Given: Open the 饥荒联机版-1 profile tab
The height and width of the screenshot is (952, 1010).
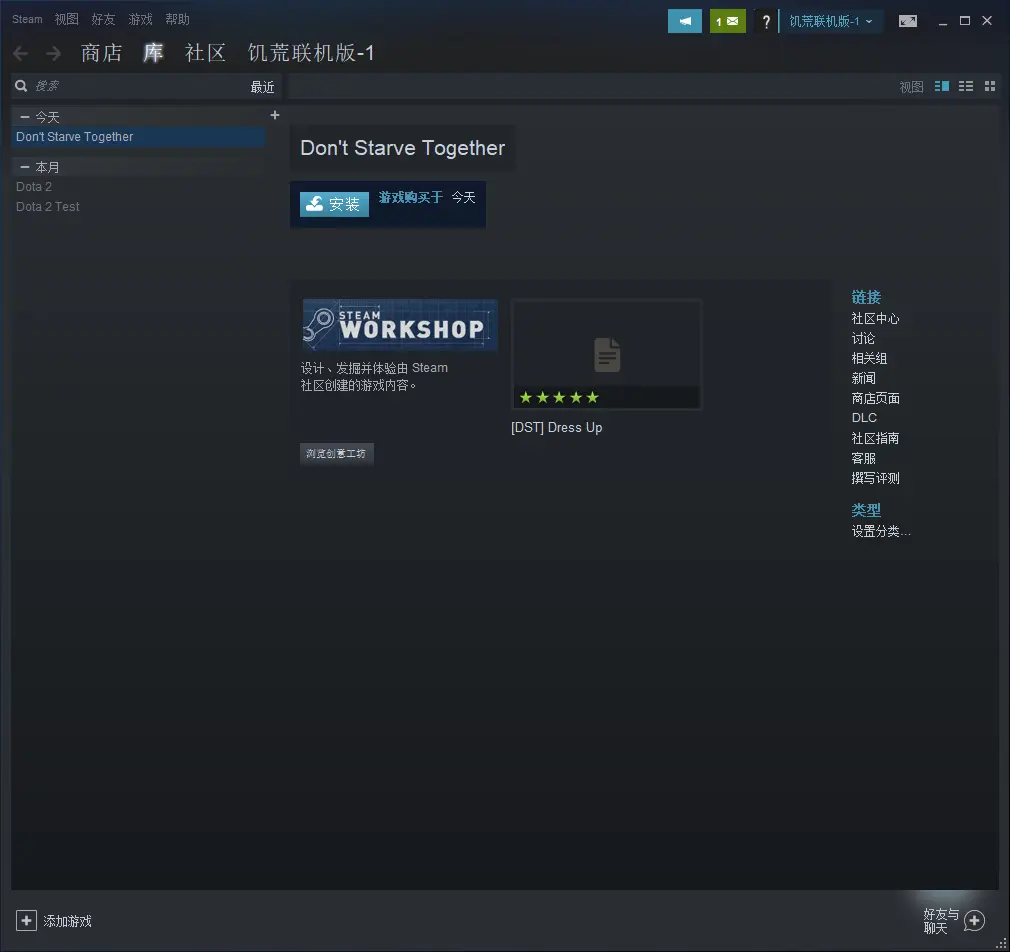Looking at the screenshot, I should pyautogui.click(x=311, y=53).
